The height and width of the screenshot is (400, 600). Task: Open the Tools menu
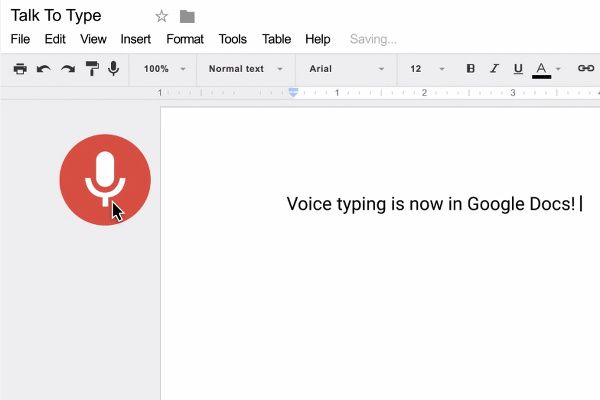coord(232,39)
